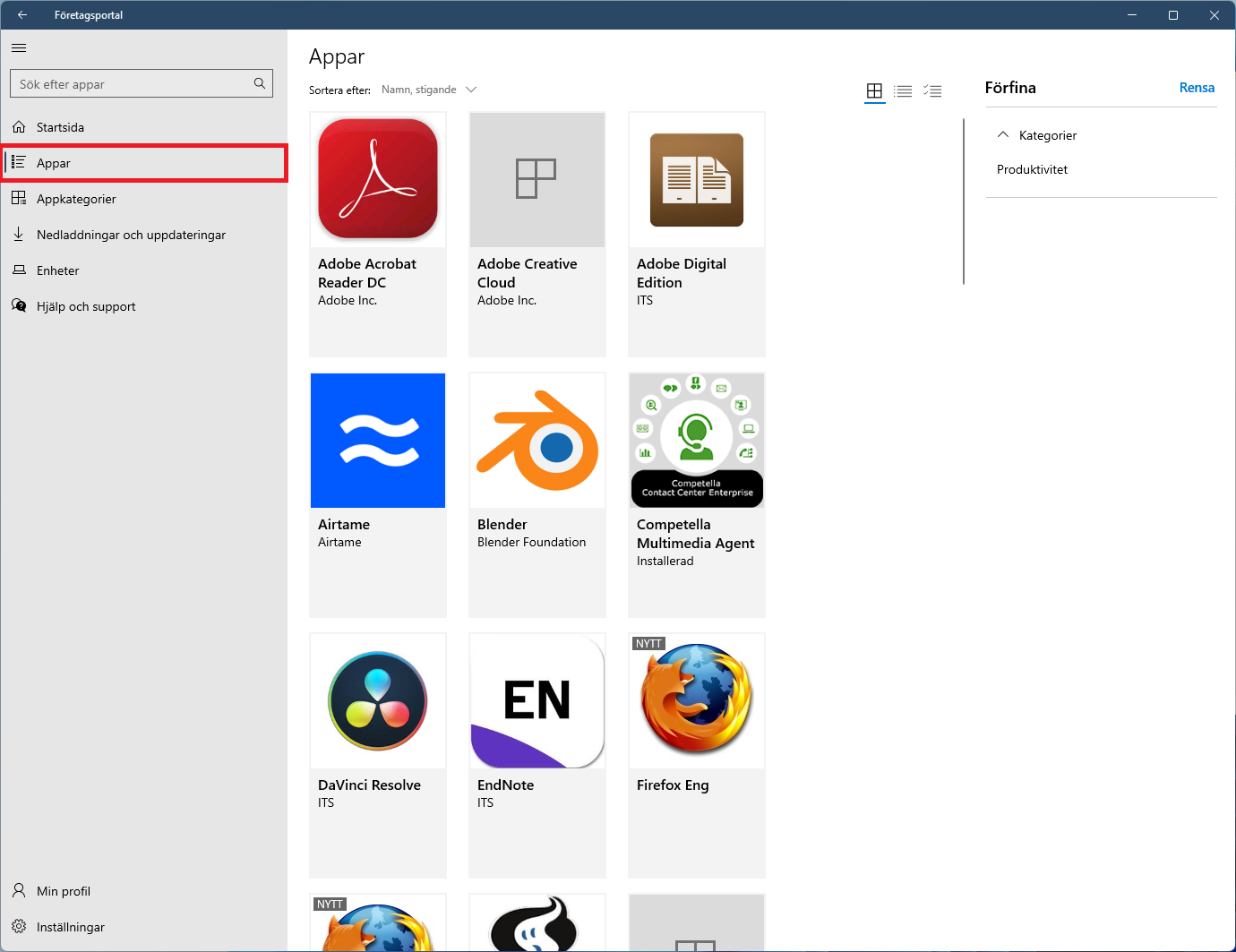
Task: Open Inställningar at the sidebar bottom
Action: [143, 927]
